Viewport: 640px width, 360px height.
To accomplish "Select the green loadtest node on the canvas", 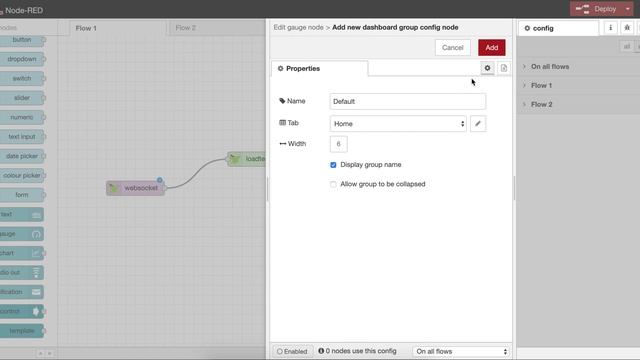I will pyautogui.click(x=247, y=159).
